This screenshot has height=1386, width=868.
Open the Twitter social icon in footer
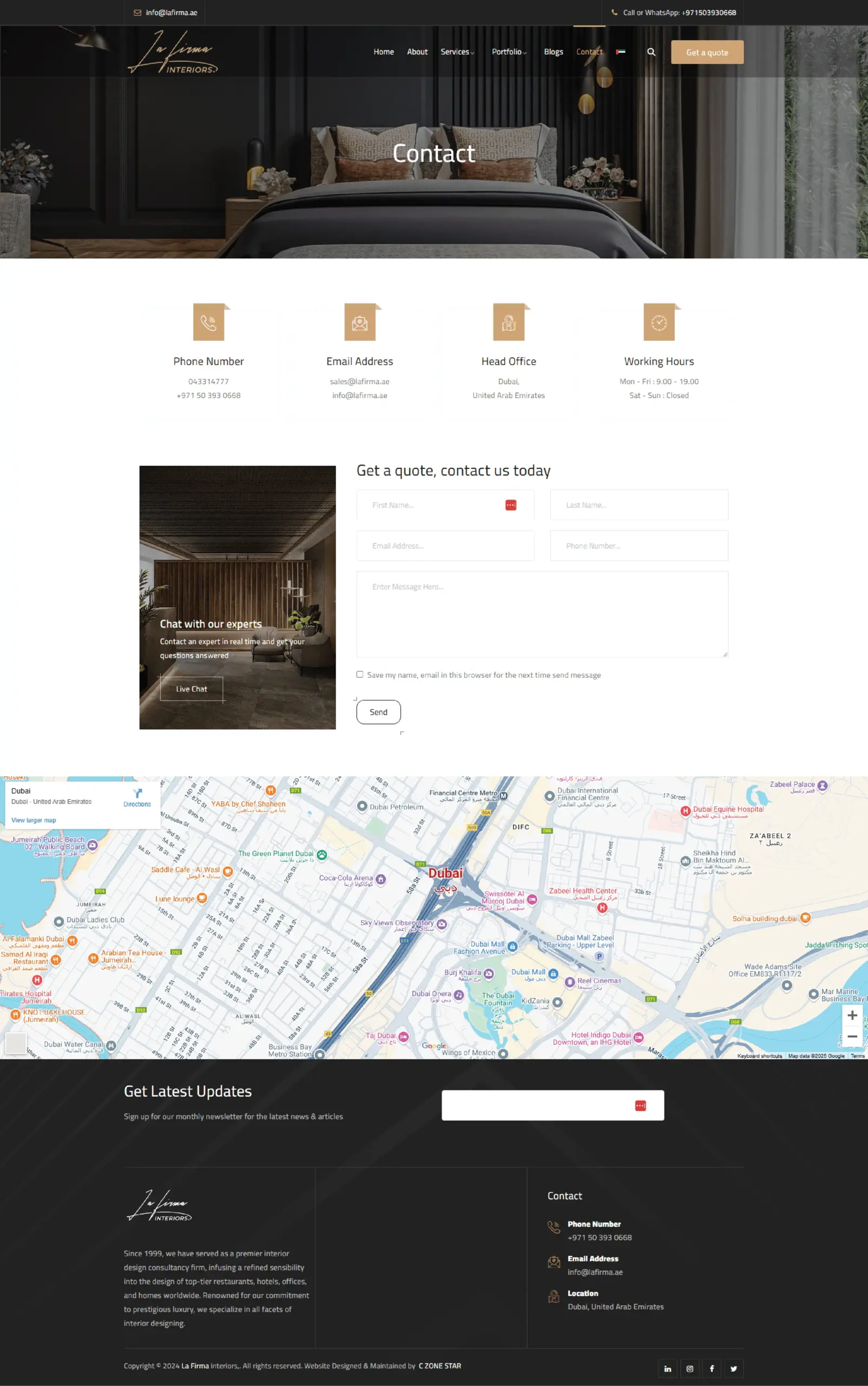[733, 1369]
